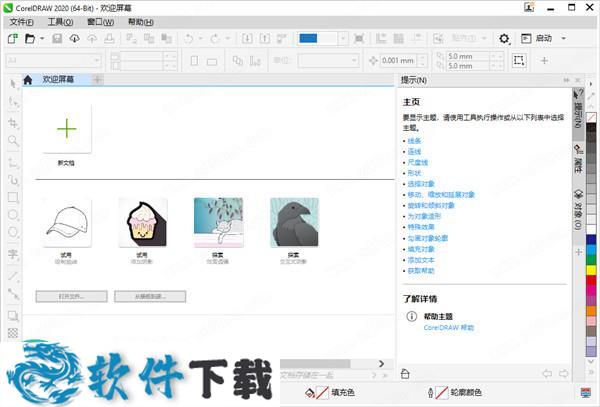Open the 启动 launcher dropdown
This screenshot has height=407, width=600.
pos(563,39)
